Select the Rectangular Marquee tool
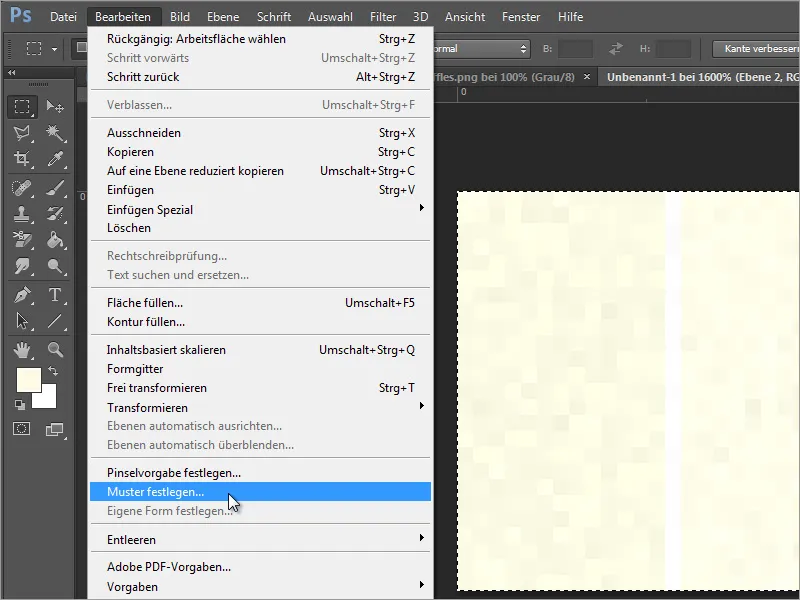800x600 pixels. (22, 107)
